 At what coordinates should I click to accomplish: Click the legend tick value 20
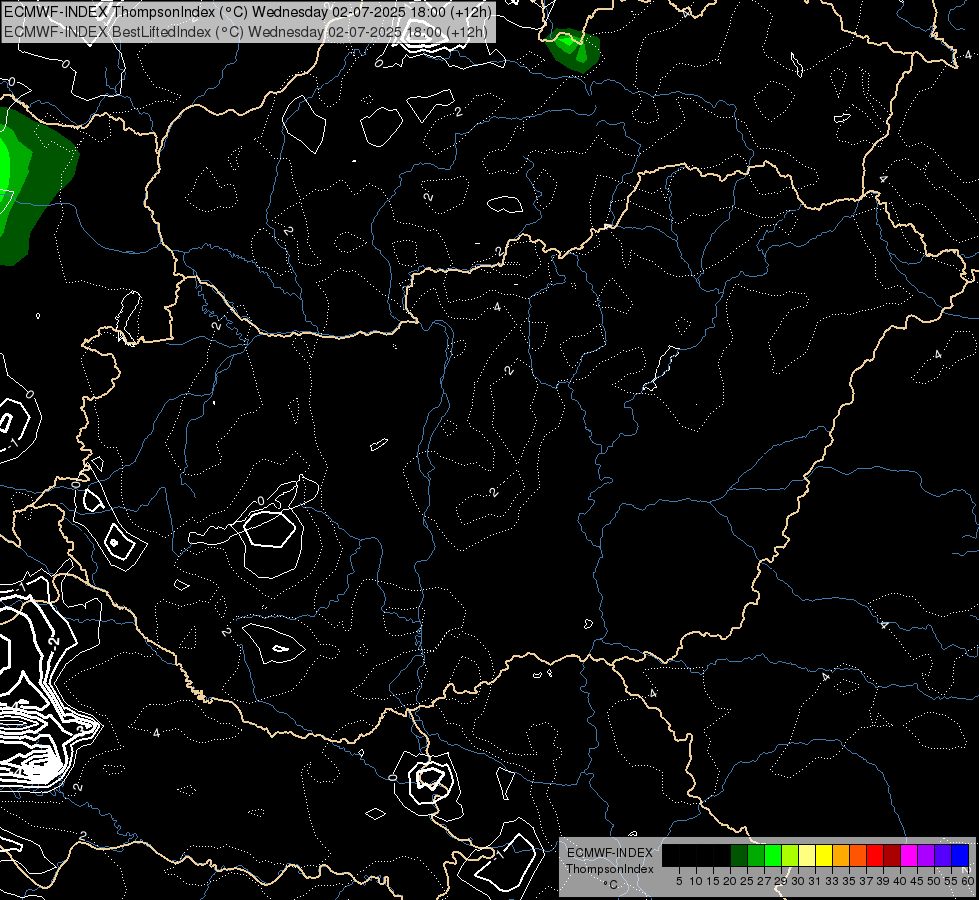pos(730,881)
